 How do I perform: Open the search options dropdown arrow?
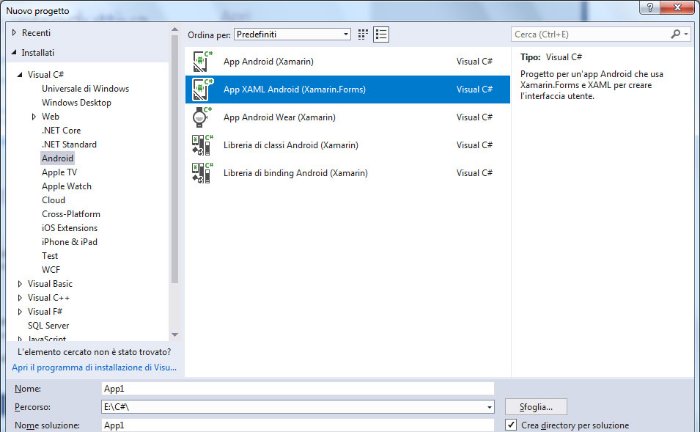click(686, 34)
